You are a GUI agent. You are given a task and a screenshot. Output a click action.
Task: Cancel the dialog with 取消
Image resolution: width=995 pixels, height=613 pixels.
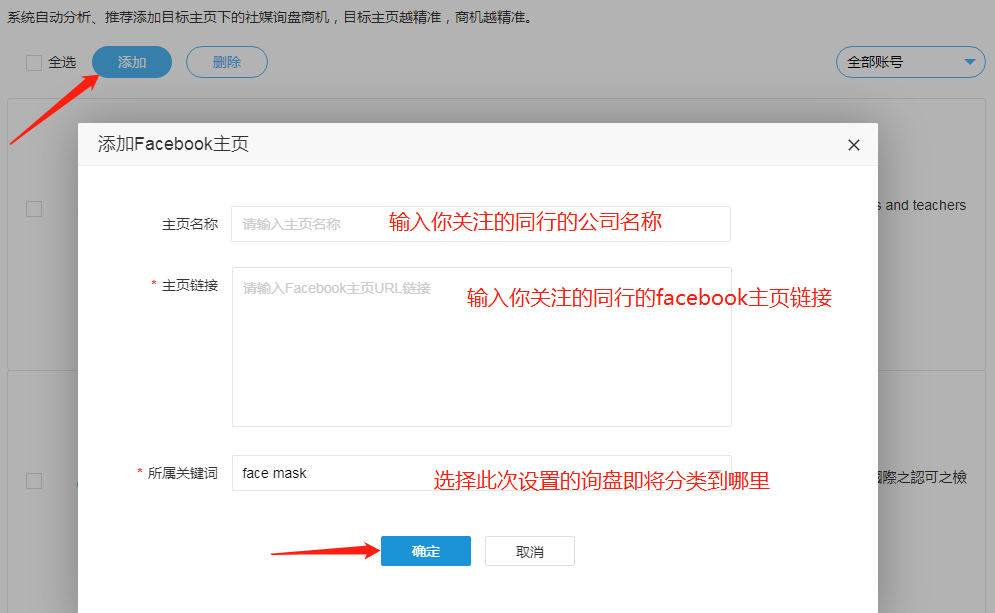pyautogui.click(x=530, y=551)
